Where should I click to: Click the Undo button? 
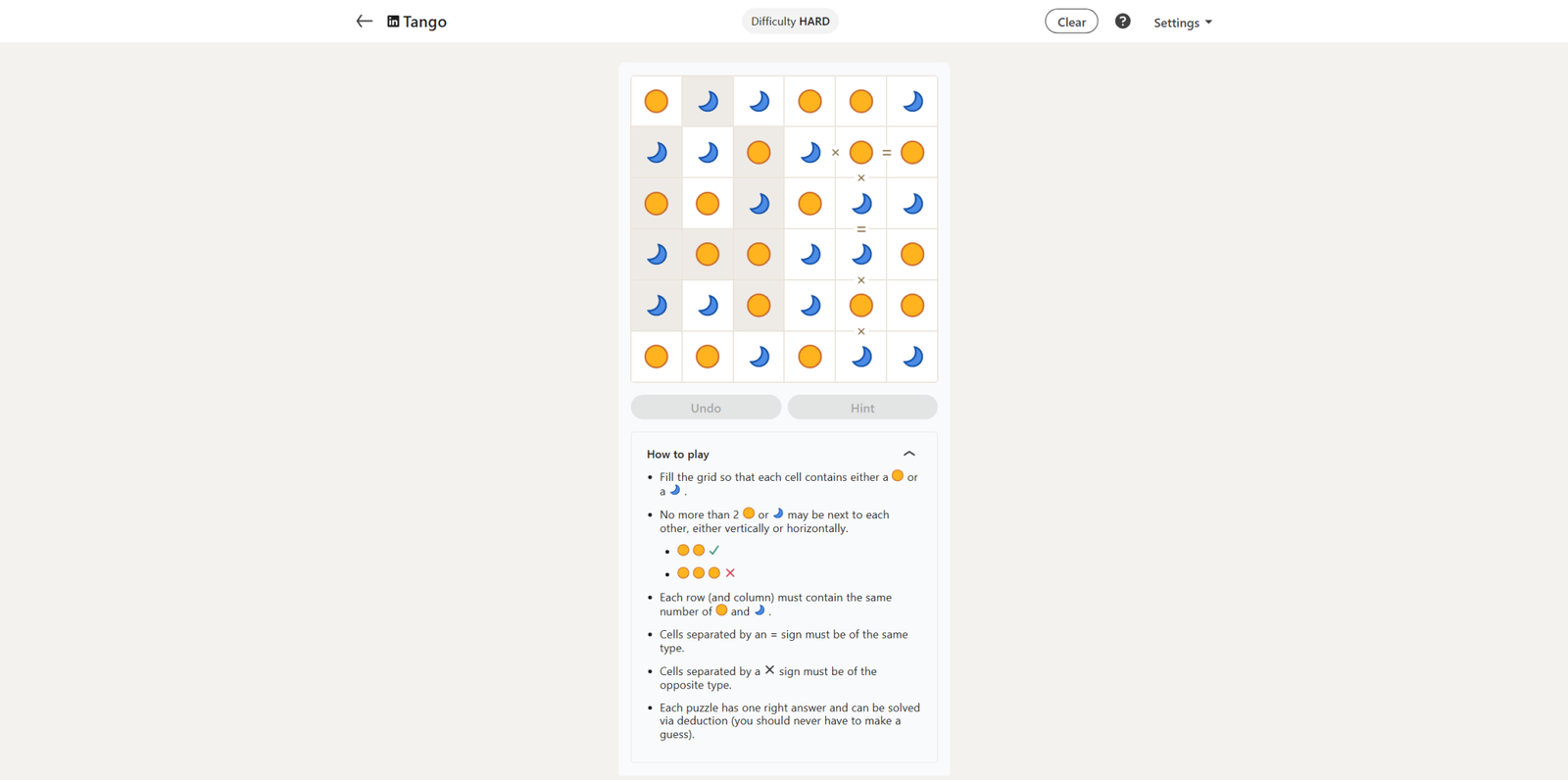click(x=706, y=408)
